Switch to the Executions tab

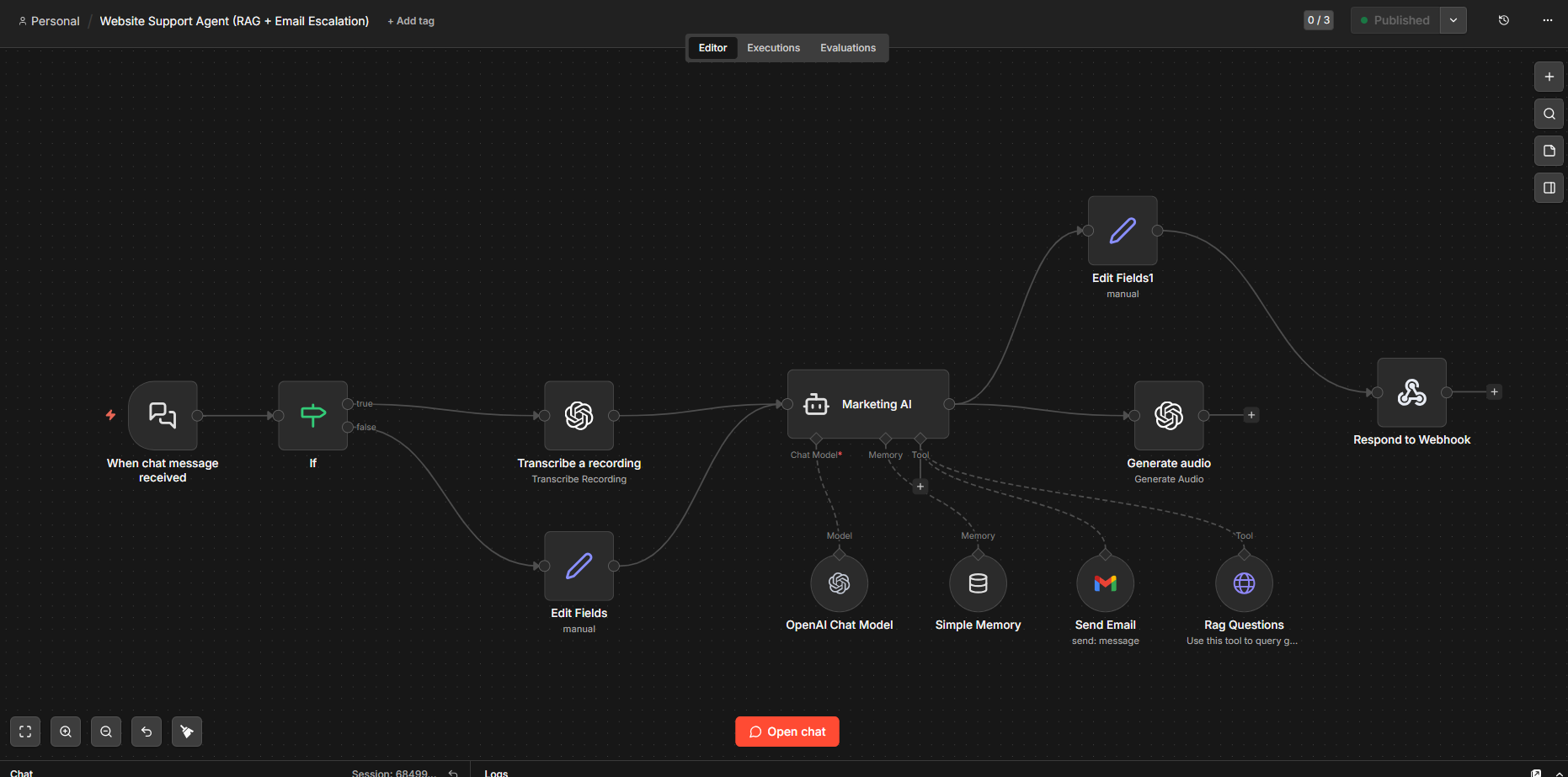point(774,48)
